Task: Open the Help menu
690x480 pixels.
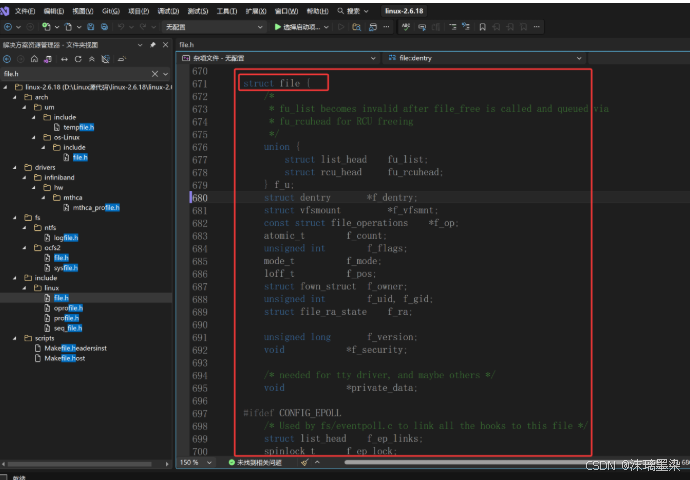Action: [317, 11]
